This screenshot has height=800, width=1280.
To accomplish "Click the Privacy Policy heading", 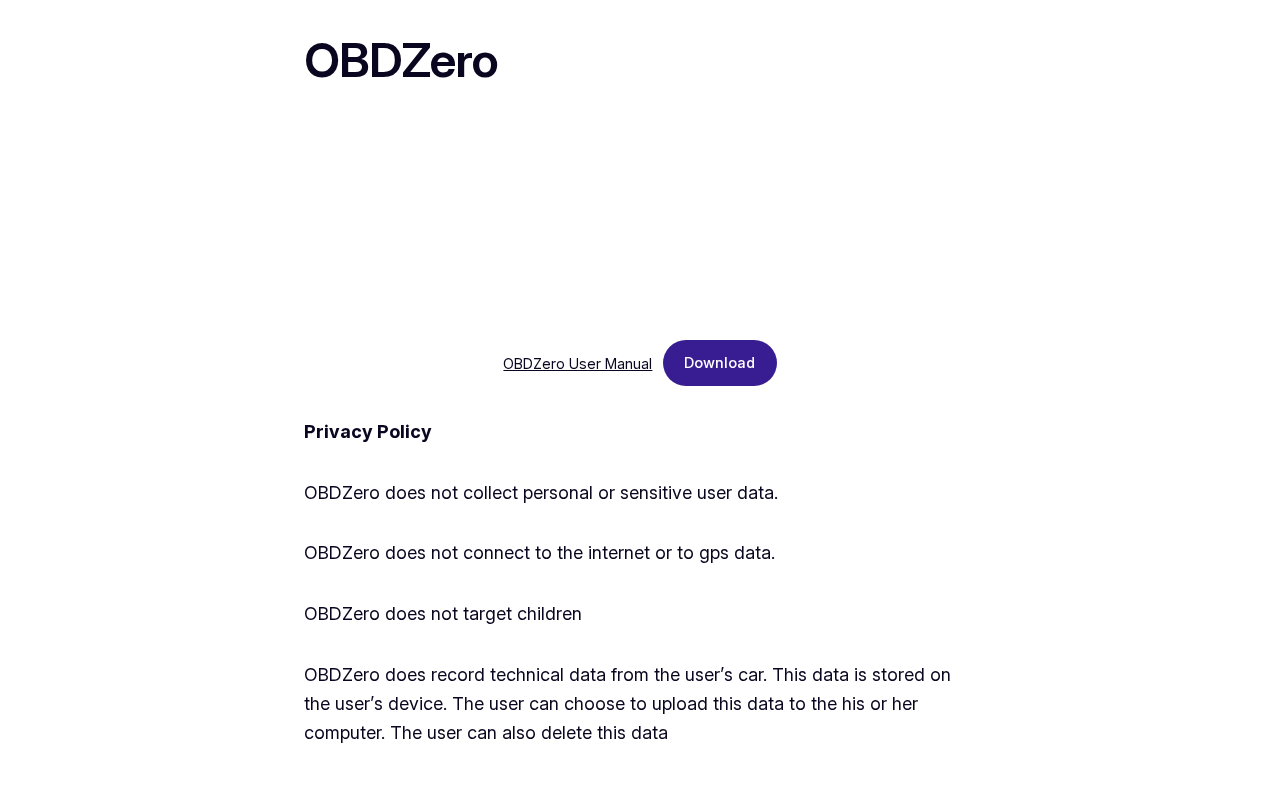I will pos(367,432).
